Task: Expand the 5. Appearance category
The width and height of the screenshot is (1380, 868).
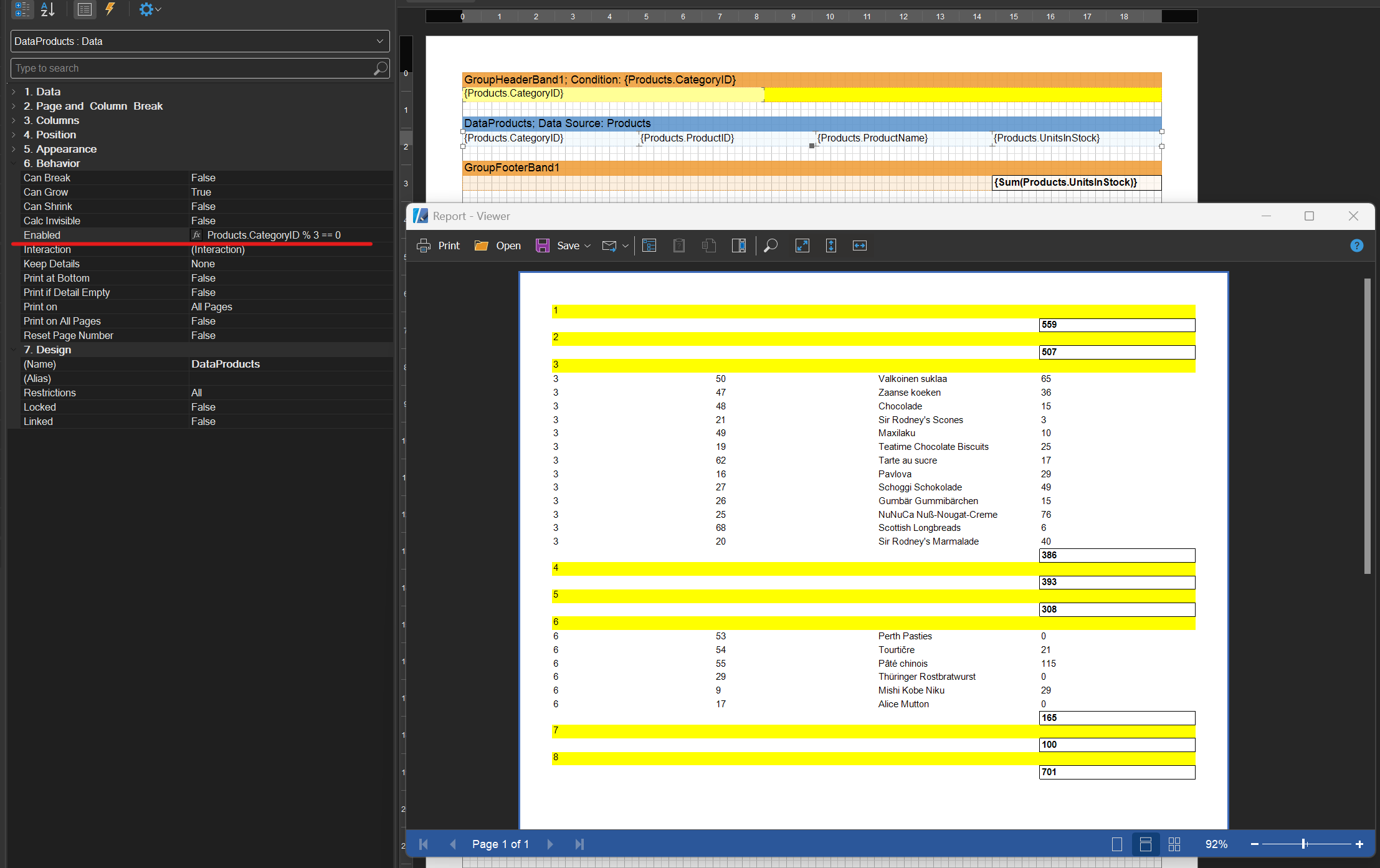Action: point(14,149)
